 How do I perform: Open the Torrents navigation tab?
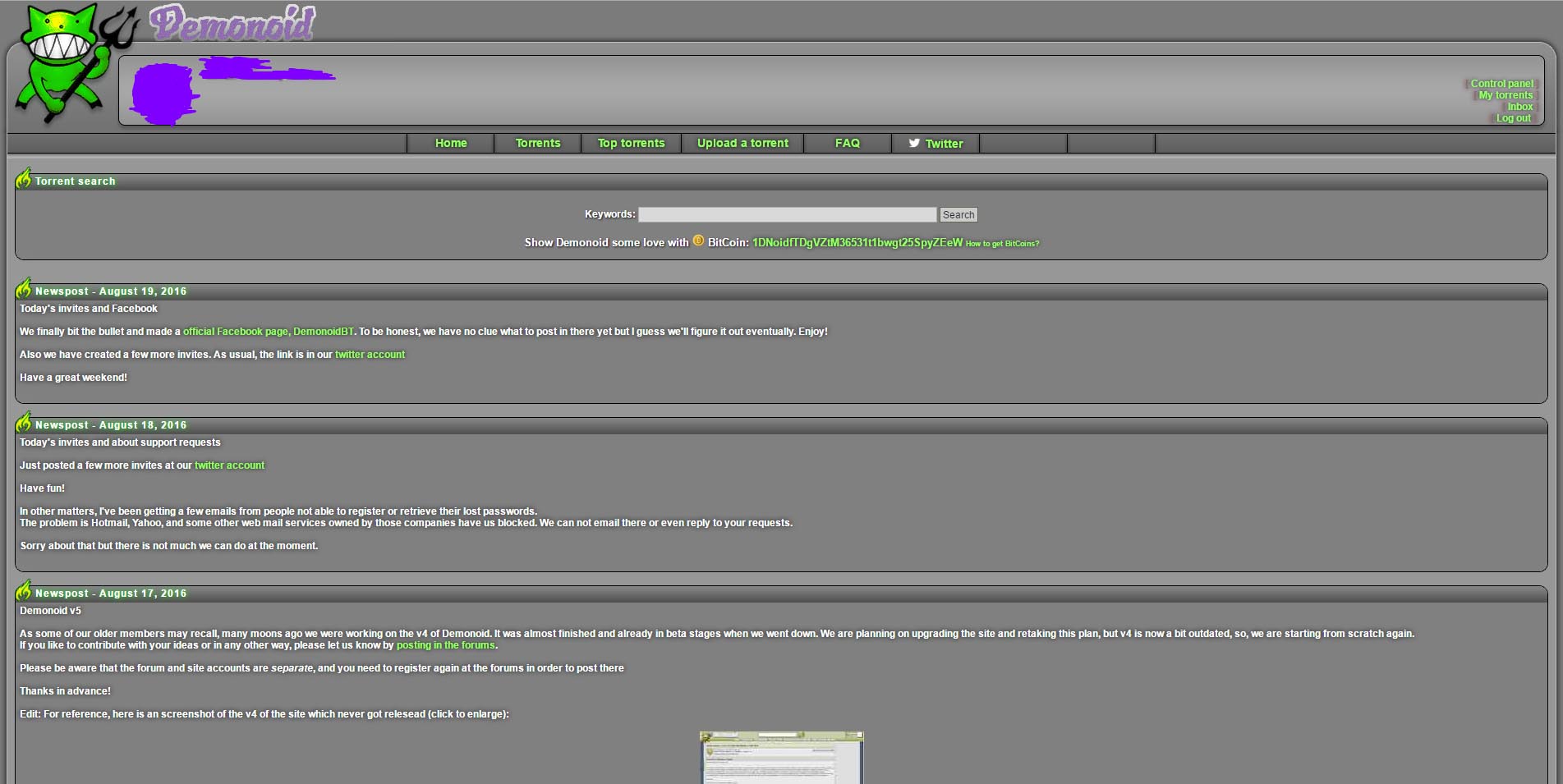(x=538, y=143)
